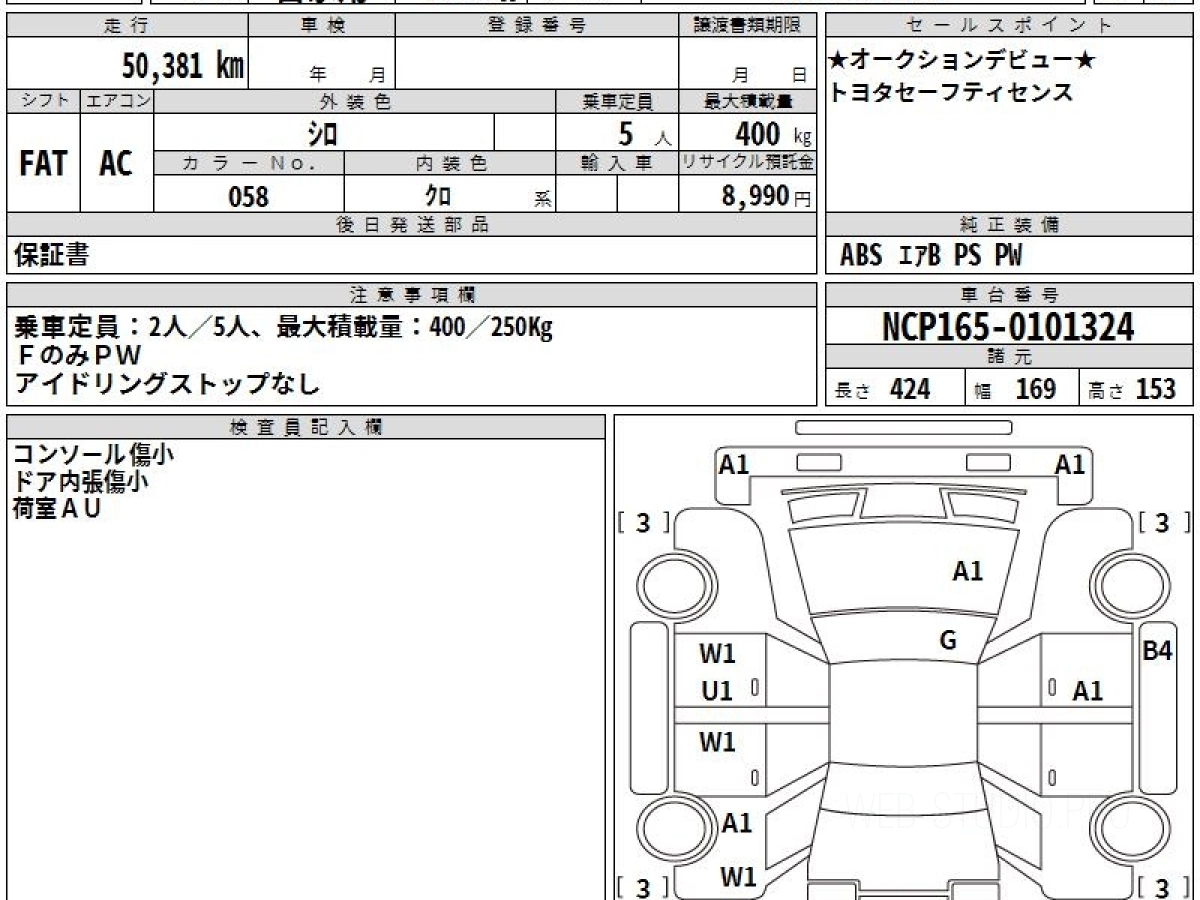The height and width of the screenshot is (900, 1200).
Task: Select the interior color value クロ
Action: click(437, 196)
